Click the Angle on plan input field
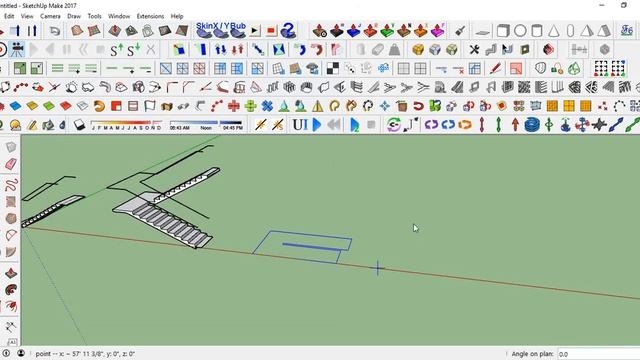 click(598, 354)
